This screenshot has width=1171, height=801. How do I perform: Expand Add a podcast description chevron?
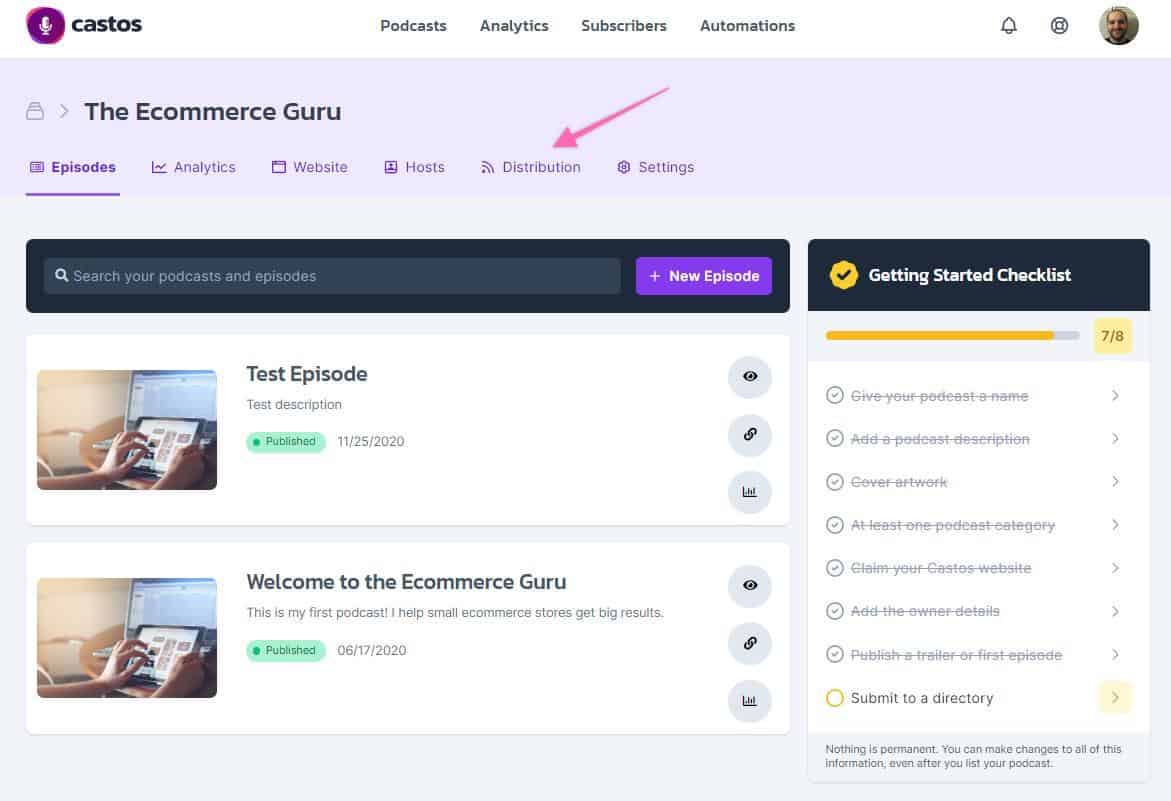[1115, 438]
